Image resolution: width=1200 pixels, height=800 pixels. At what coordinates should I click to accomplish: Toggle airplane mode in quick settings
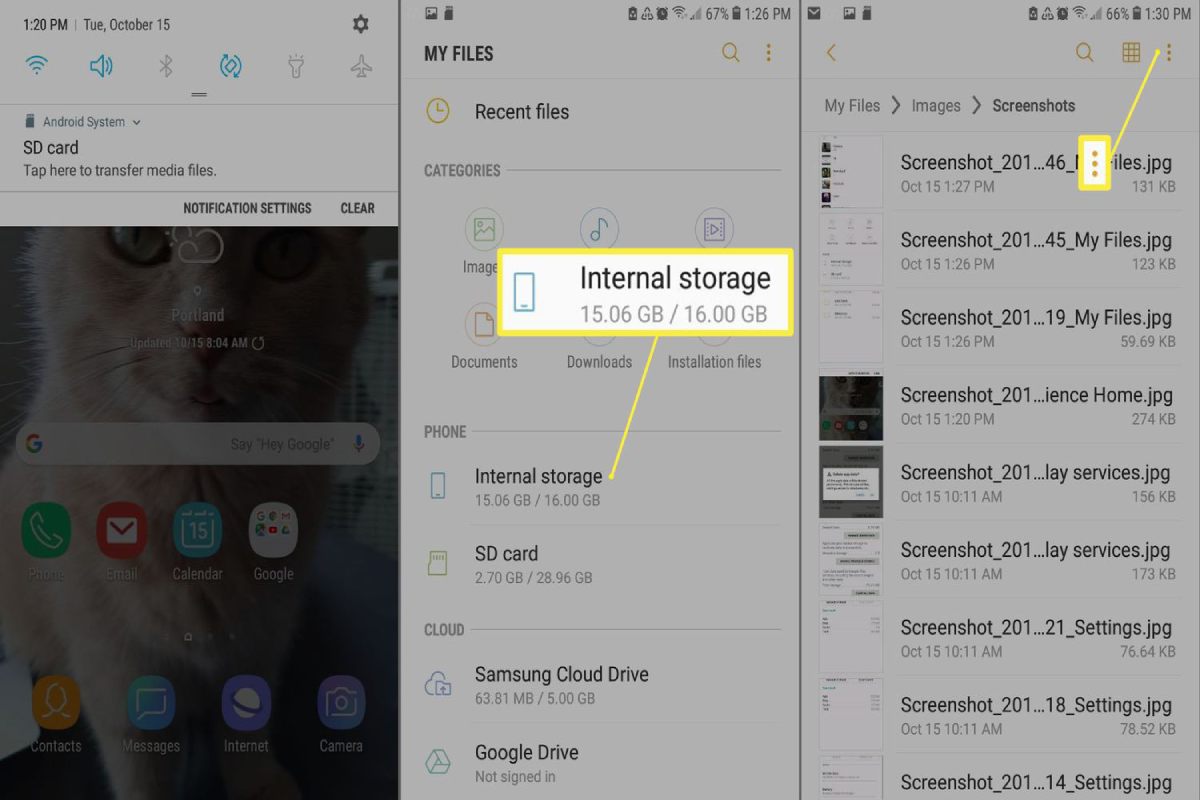pyautogui.click(x=361, y=67)
